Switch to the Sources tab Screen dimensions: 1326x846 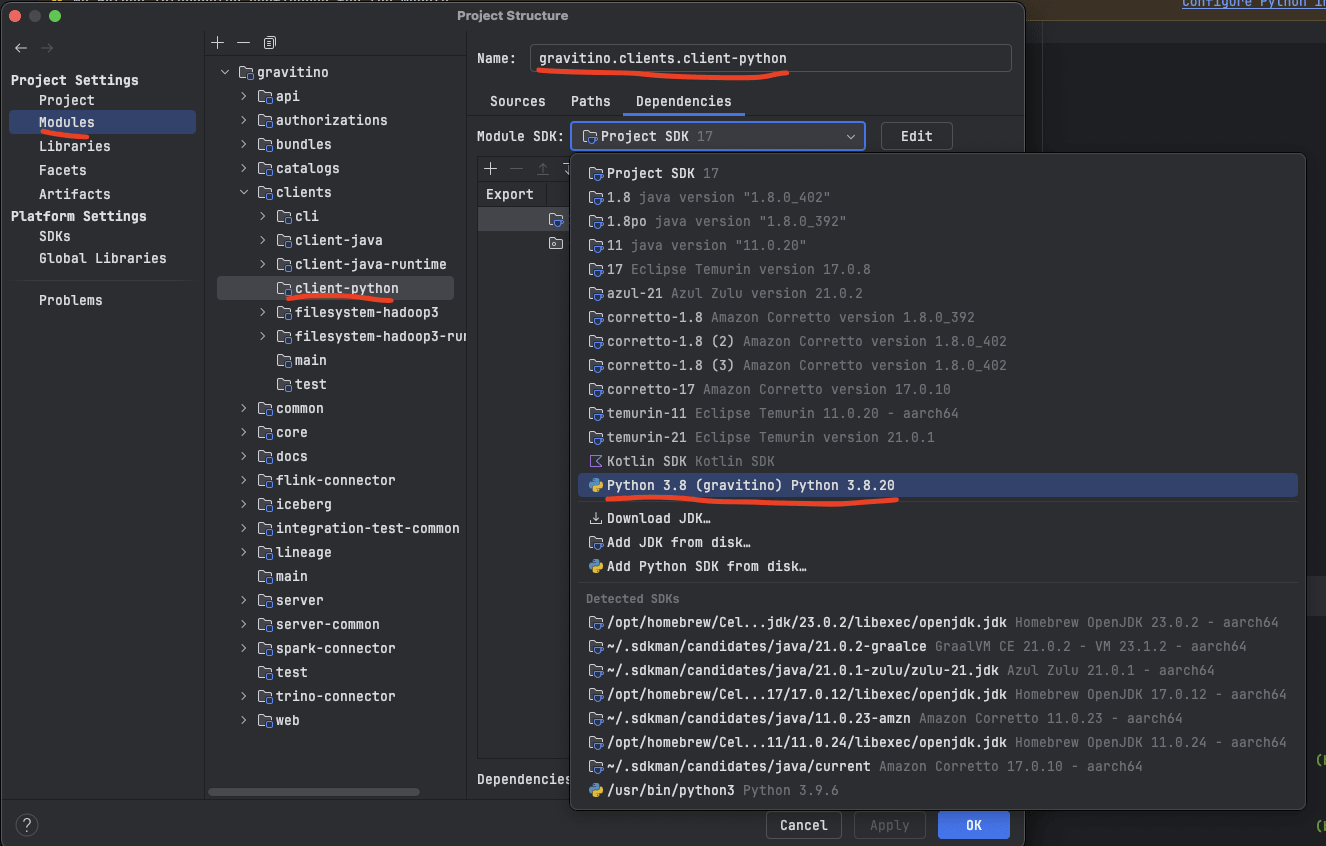(517, 101)
